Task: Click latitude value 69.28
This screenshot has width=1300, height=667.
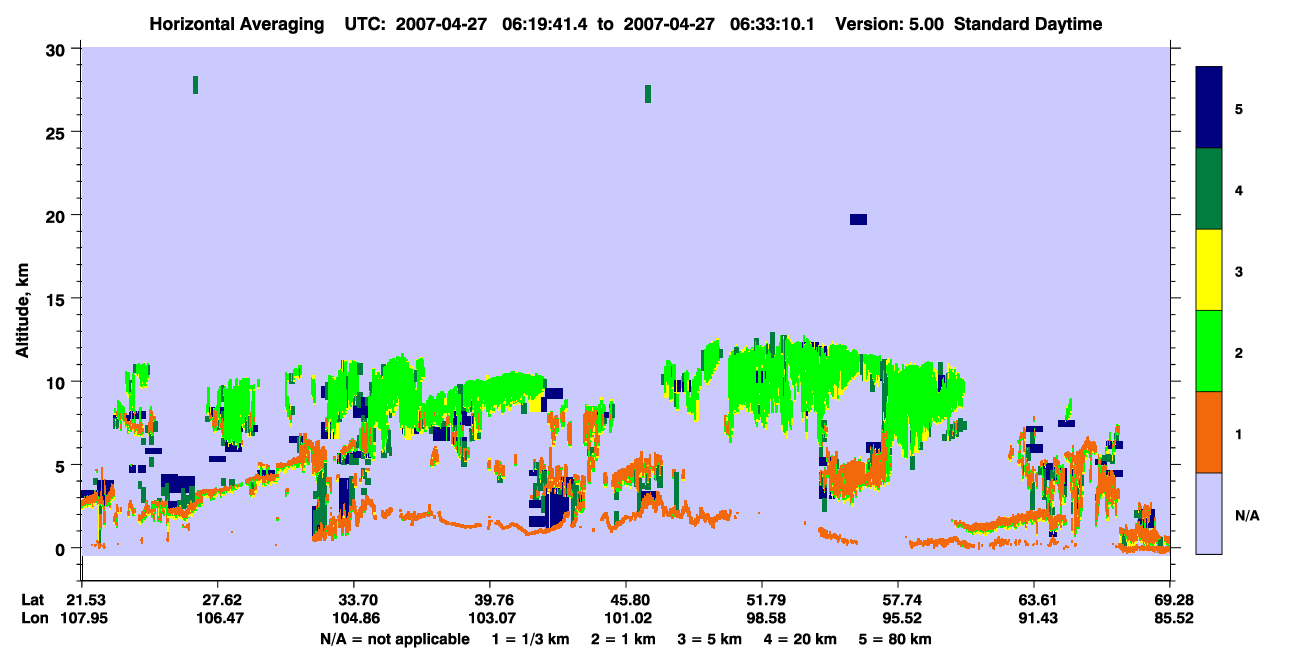Action: point(1169,600)
